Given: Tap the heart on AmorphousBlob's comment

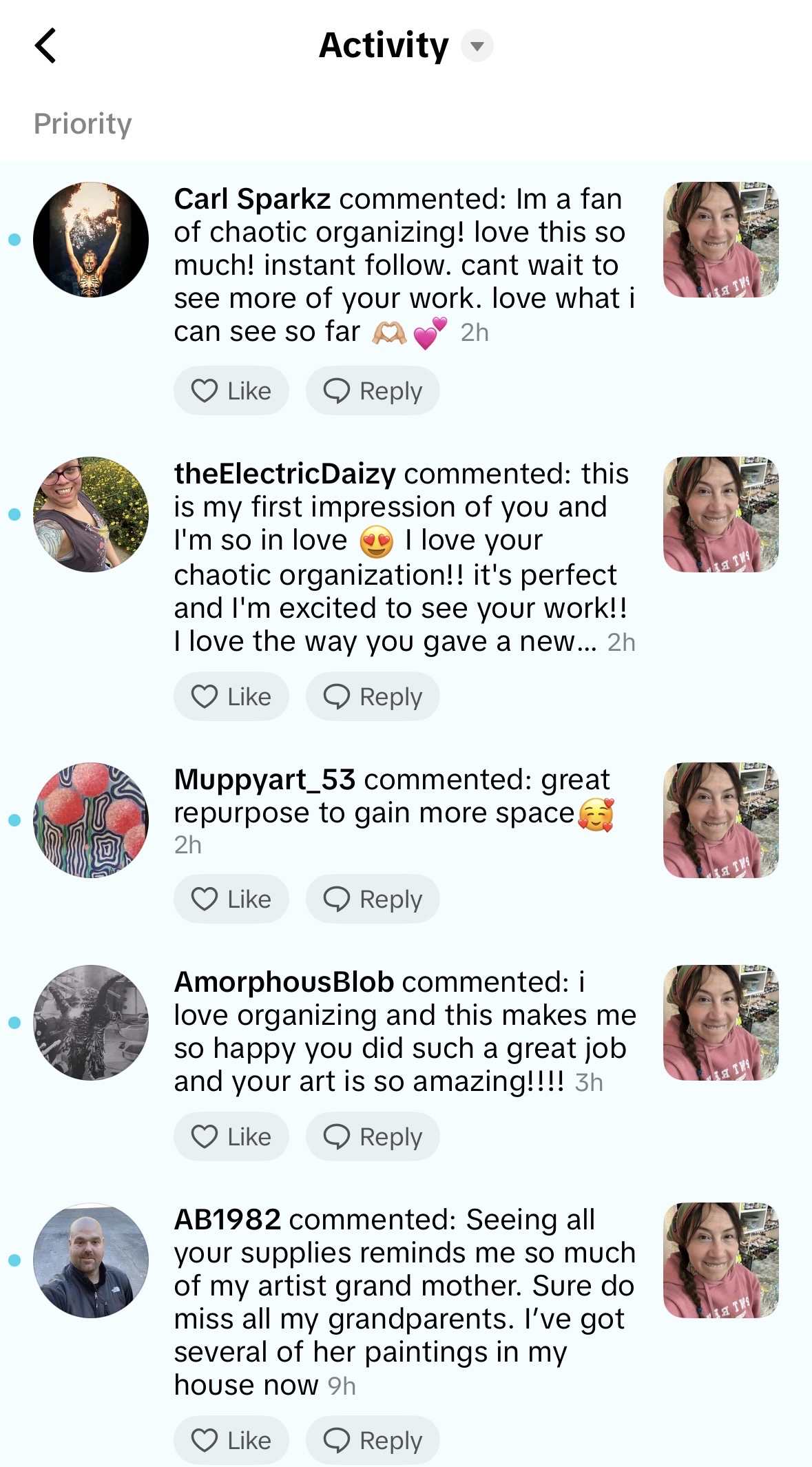Looking at the screenshot, I should [x=205, y=1136].
